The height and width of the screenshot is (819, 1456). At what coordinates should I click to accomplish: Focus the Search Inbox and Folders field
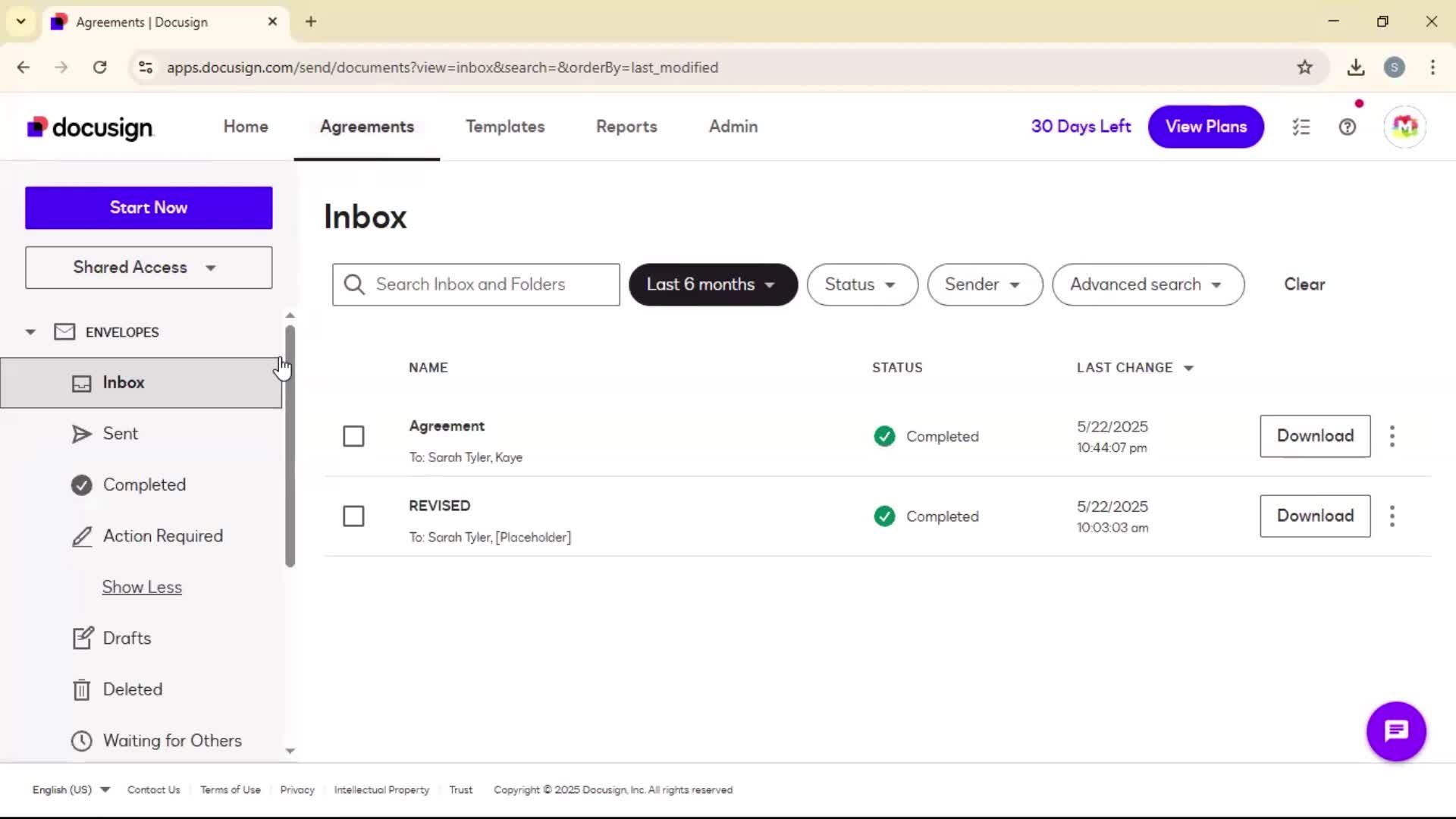tap(476, 284)
